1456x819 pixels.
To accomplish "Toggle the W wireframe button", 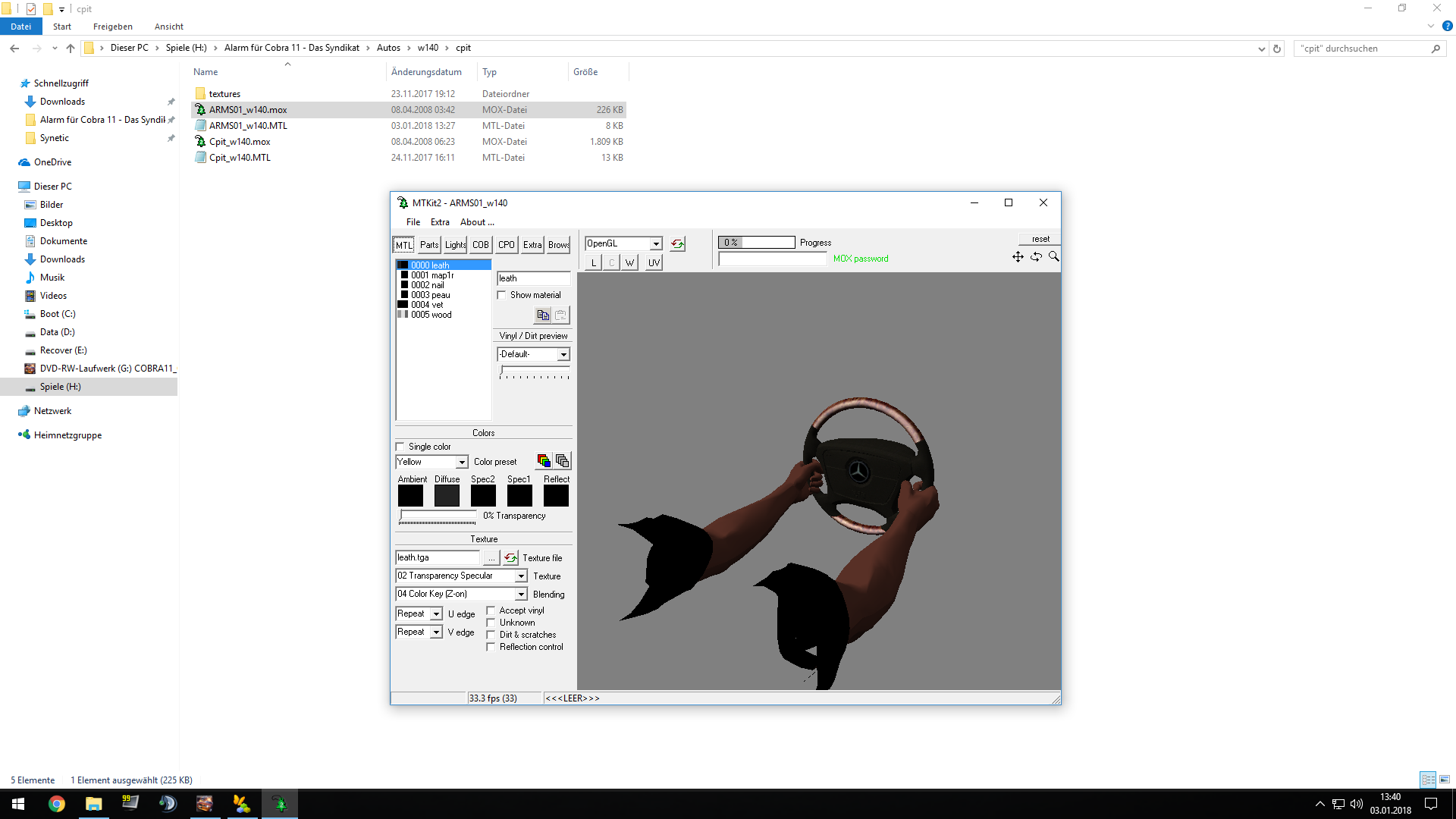I will (629, 262).
